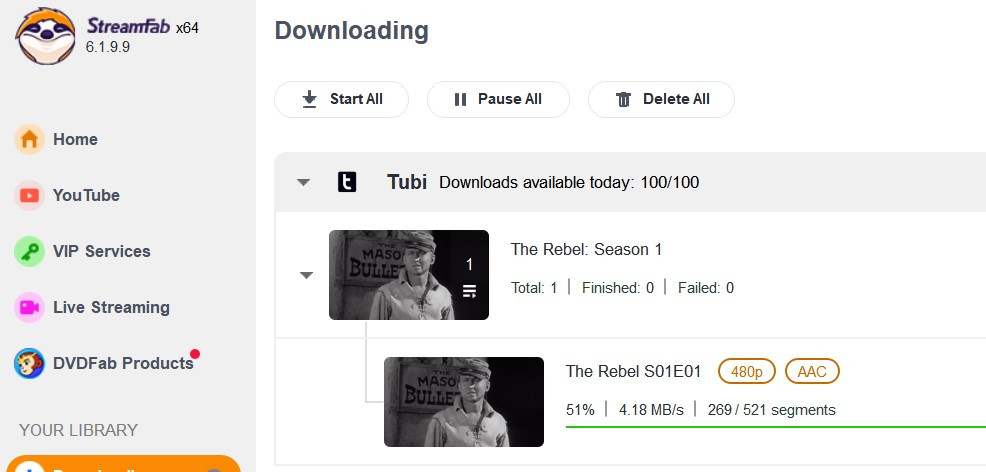Click the S01E01 download progress bar
The image size is (986, 472).
point(775,426)
